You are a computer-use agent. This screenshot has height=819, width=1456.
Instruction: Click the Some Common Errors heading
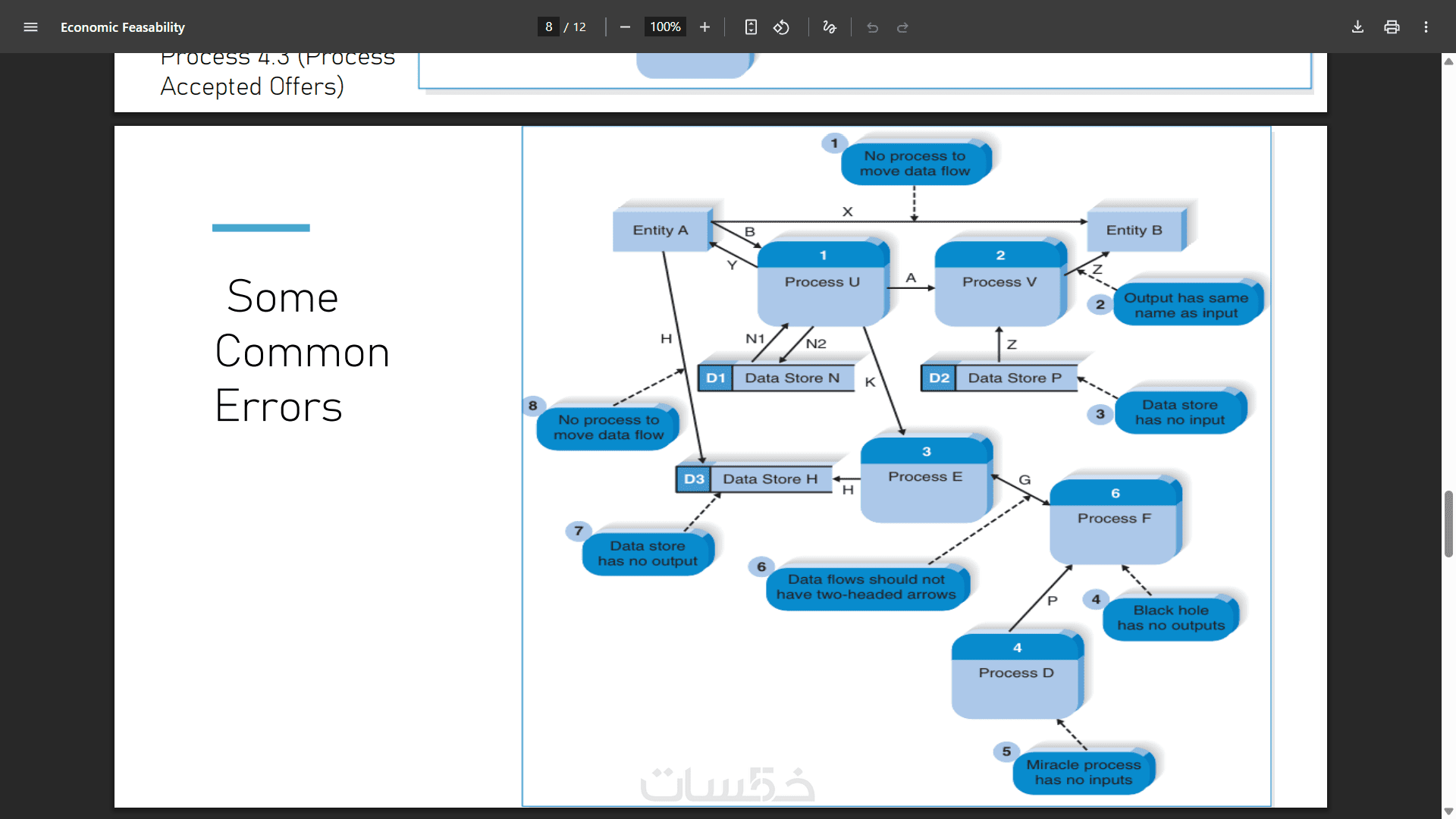301,351
